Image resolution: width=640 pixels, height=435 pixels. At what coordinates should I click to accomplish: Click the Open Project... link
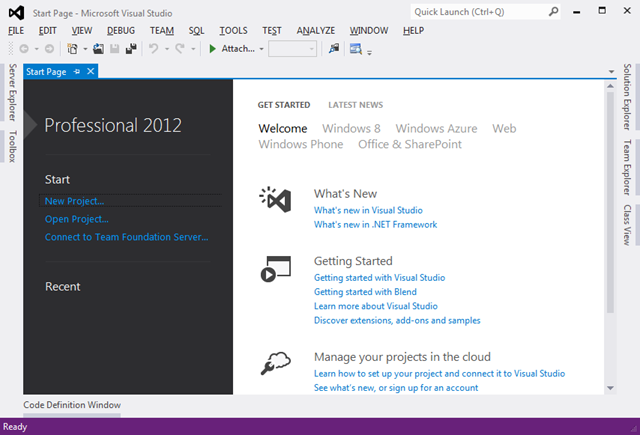point(77,219)
